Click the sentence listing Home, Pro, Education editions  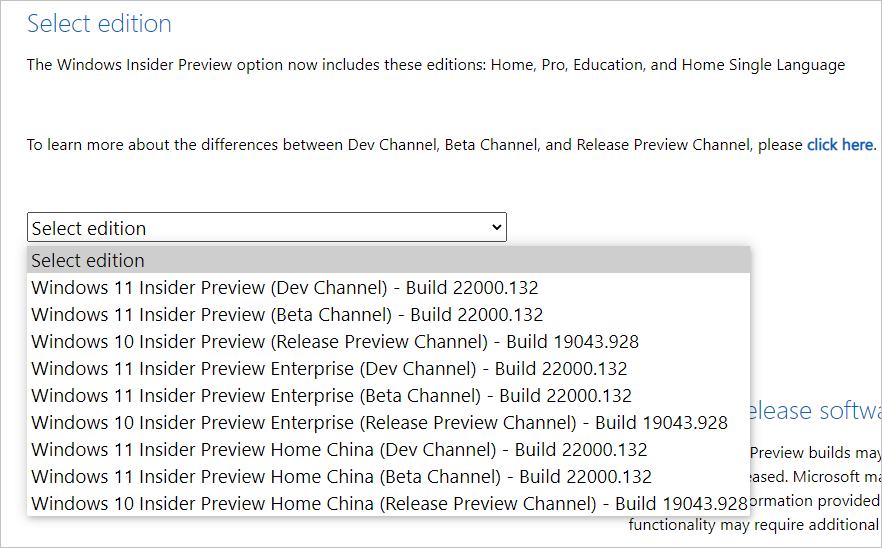(435, 65)
